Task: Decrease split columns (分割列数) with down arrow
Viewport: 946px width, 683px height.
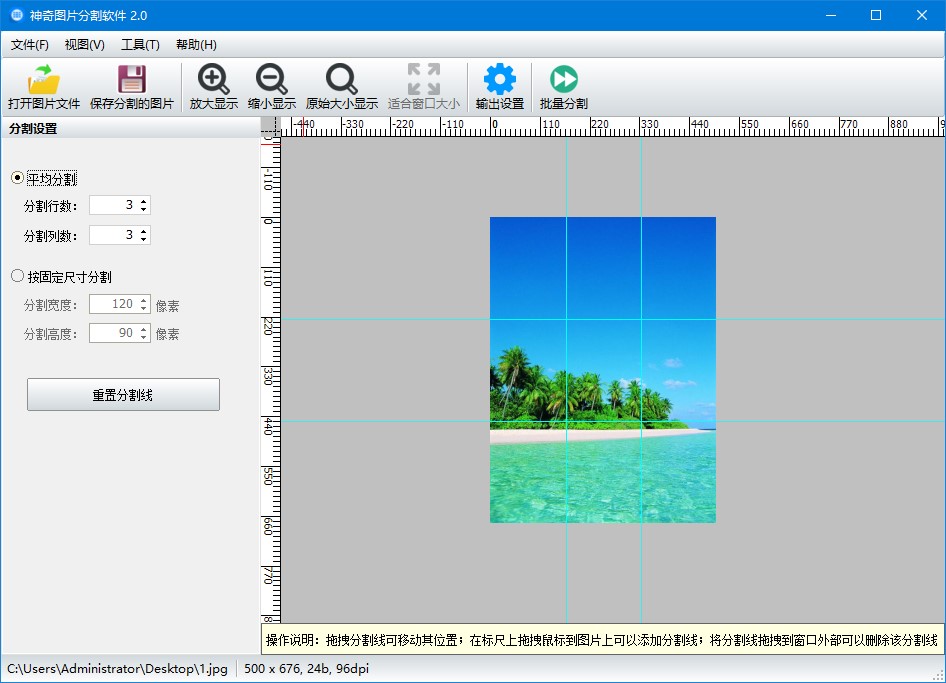Action: coord(144,239)
